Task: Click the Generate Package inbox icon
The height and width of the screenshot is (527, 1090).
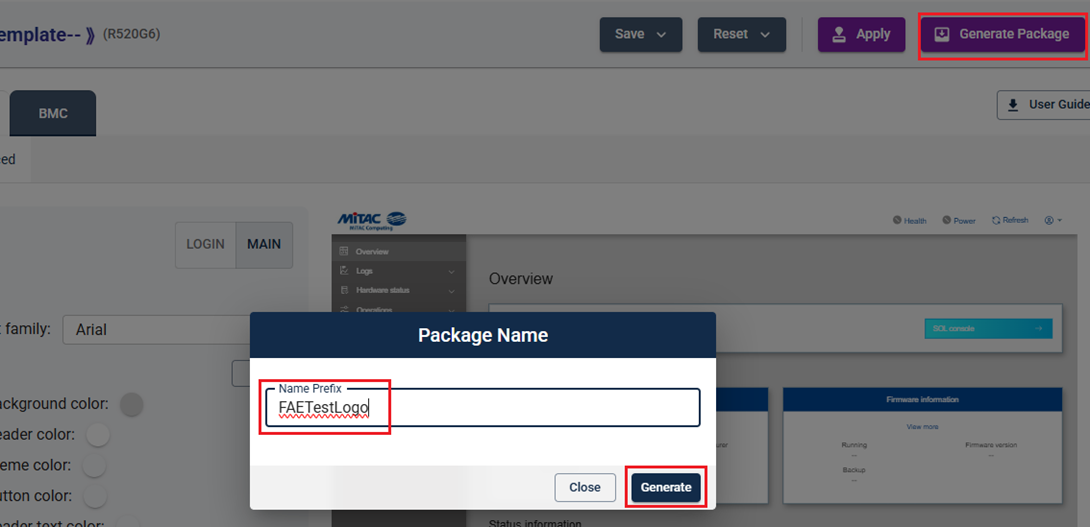Action: point(941,34)
